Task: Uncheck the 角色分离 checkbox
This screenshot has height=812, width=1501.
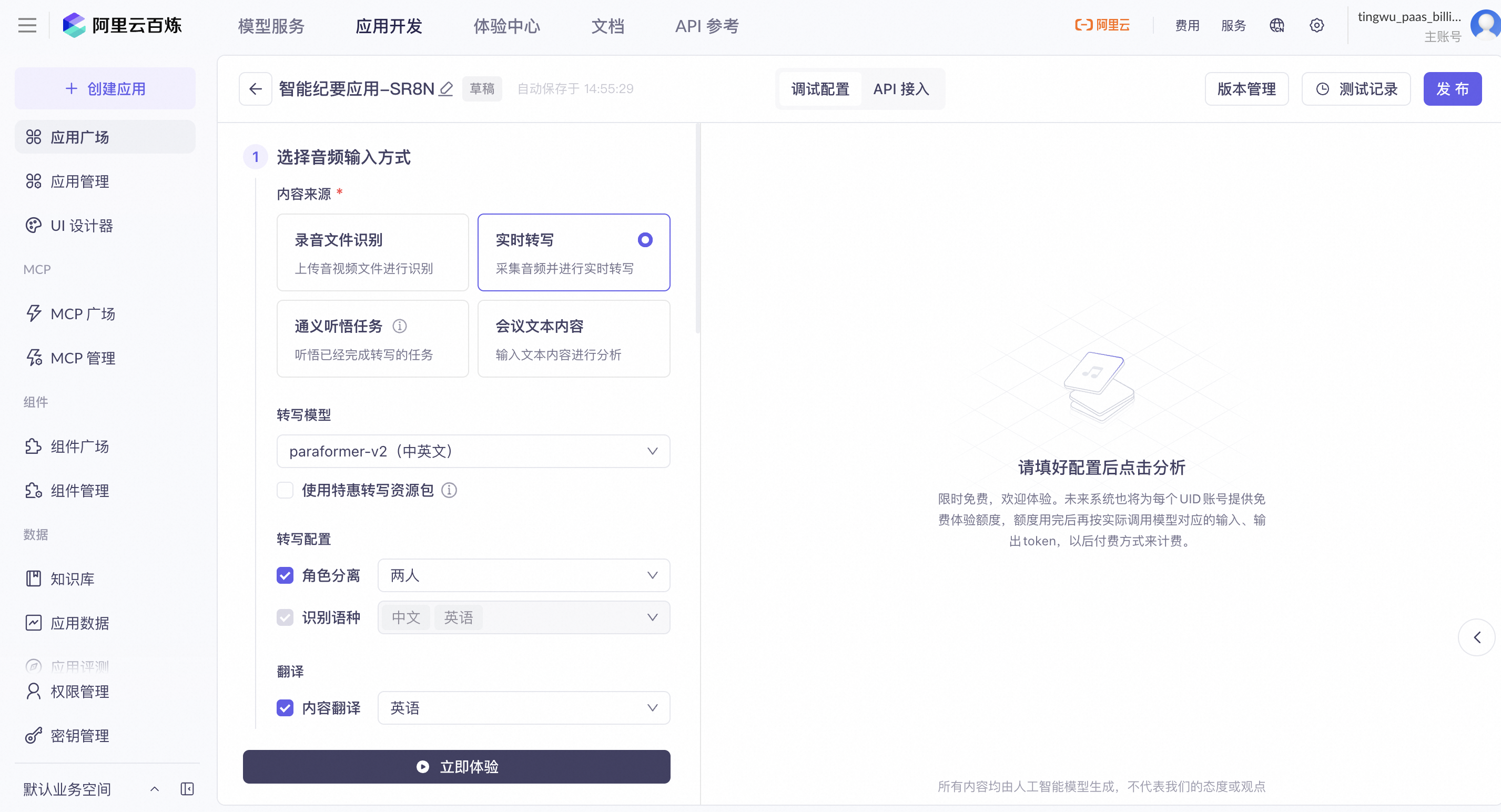Action: point(285,575)
